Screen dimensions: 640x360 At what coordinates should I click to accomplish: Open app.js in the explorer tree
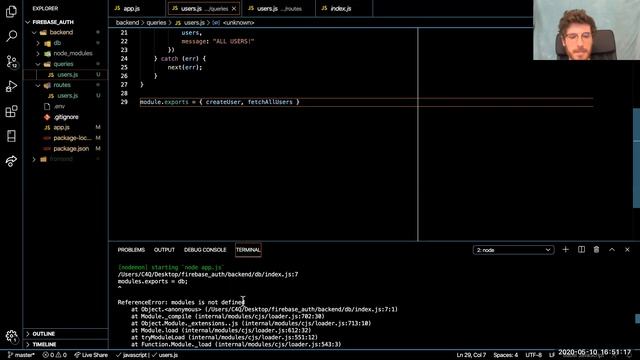pos(61,128)
